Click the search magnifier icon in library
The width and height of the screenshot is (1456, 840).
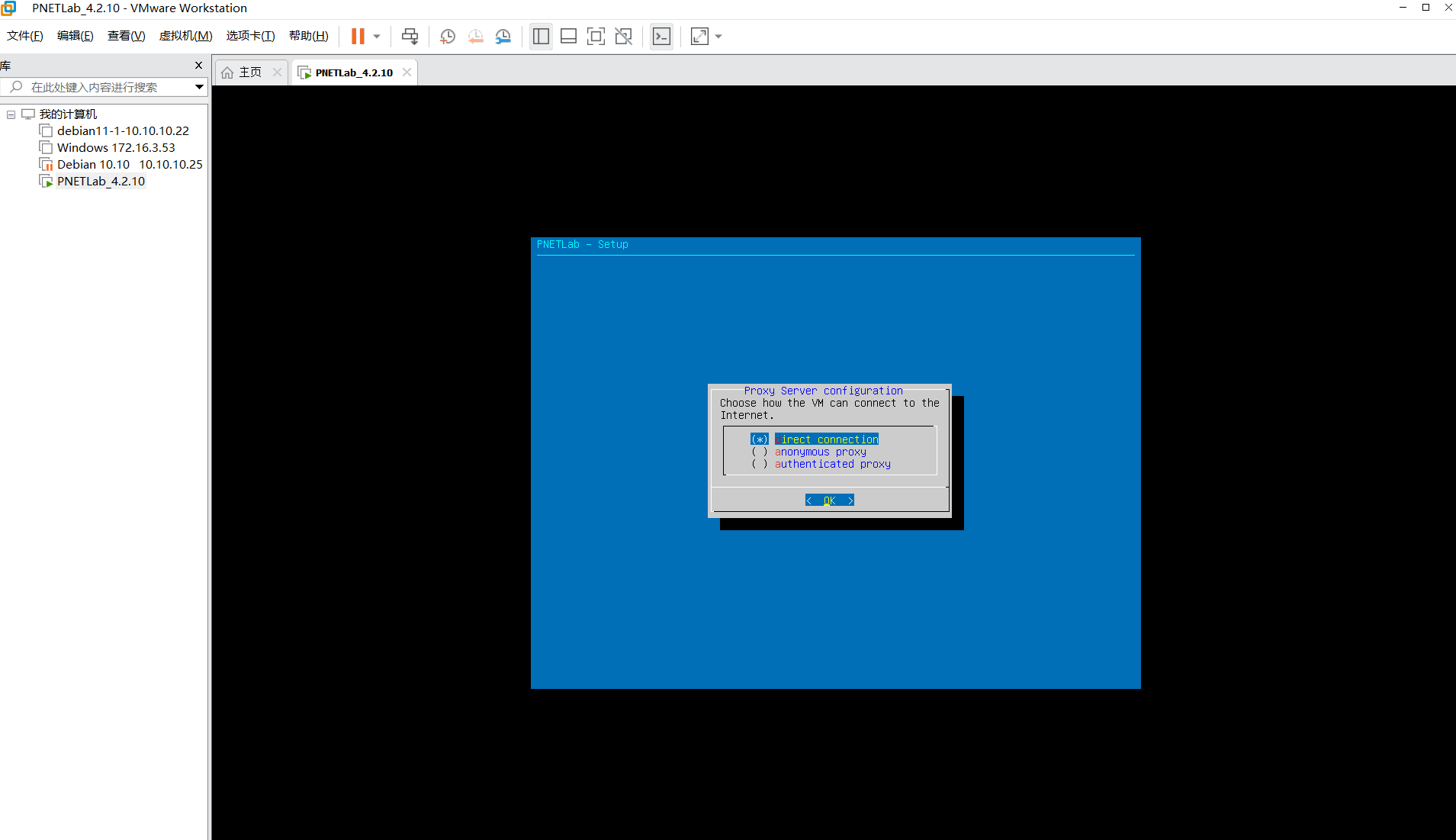16,87
